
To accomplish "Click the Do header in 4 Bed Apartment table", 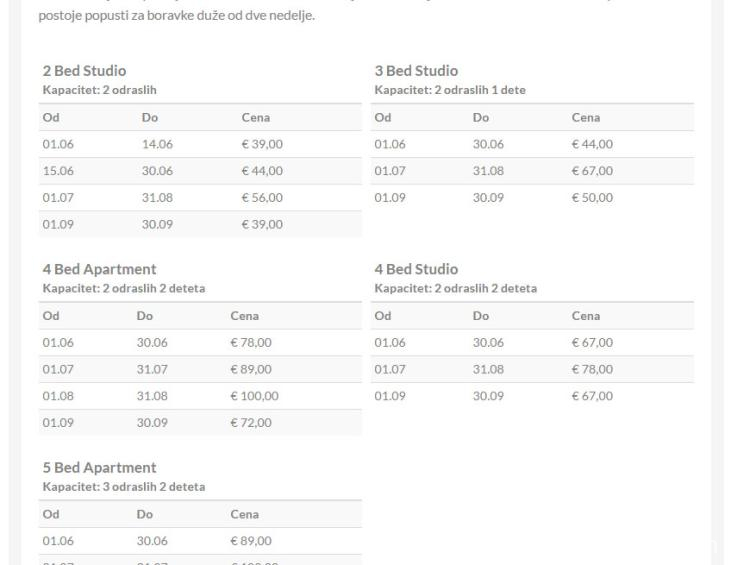I will pyautogui.click(x=144, y=315).
